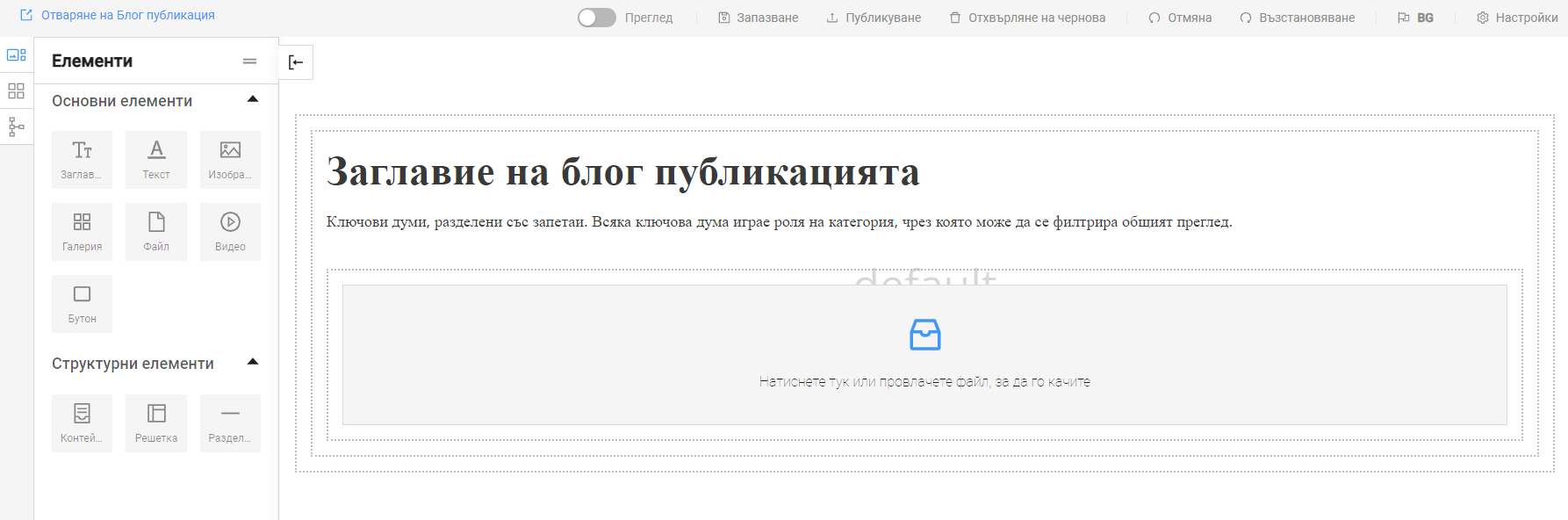Collapse the Основни елементи section
This screenshot has width=1568, height=520.
253,100
